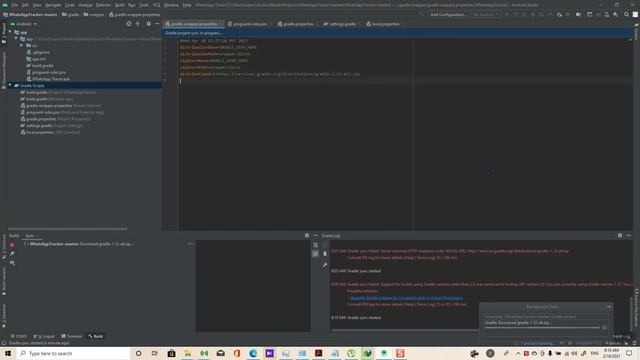The image size is (640, 360).
Task: Toggle soft-wrap icon in Event Log
Action: pyautogui.click(x=316, y=245)
